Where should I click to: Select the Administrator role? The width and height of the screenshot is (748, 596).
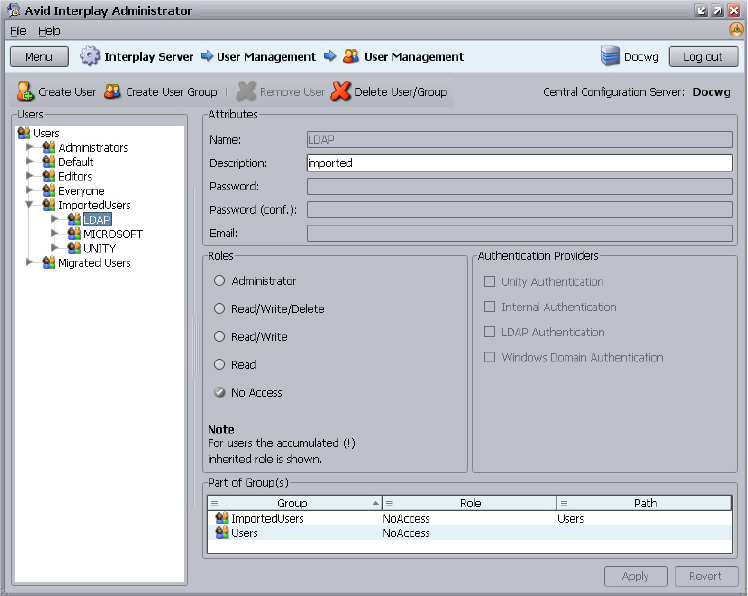click(219, 281)
